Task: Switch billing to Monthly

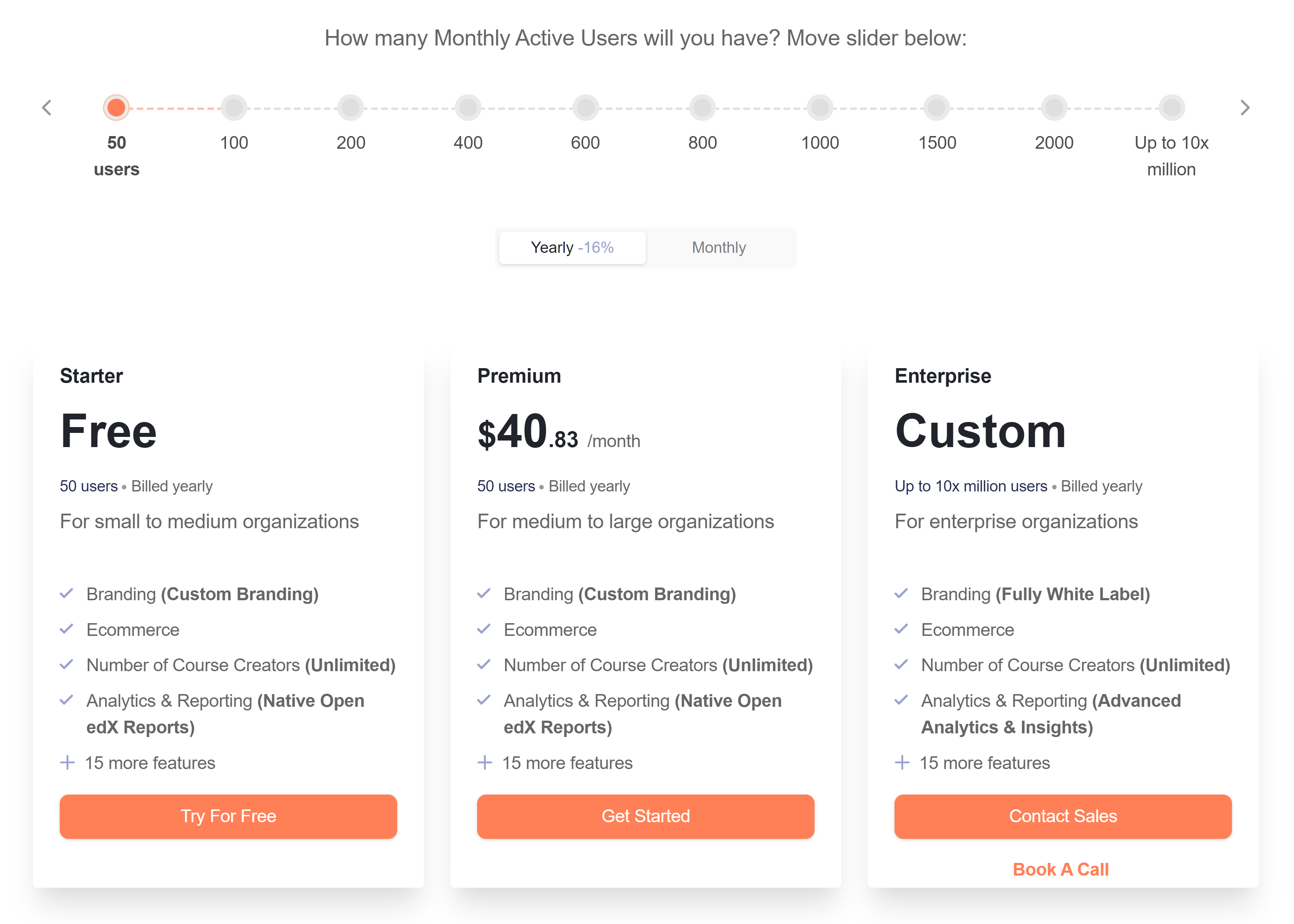Action: tap(719, 247)
